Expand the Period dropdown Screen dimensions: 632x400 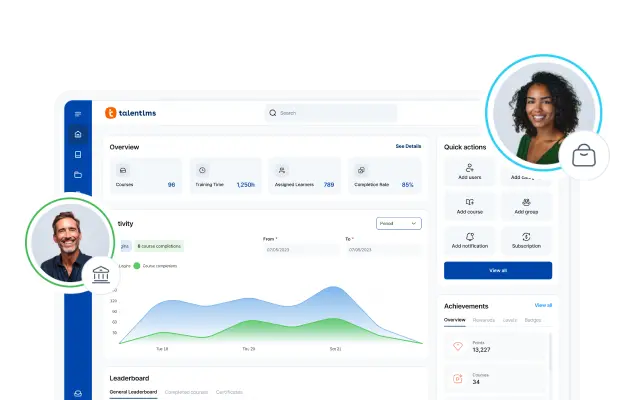399,223
